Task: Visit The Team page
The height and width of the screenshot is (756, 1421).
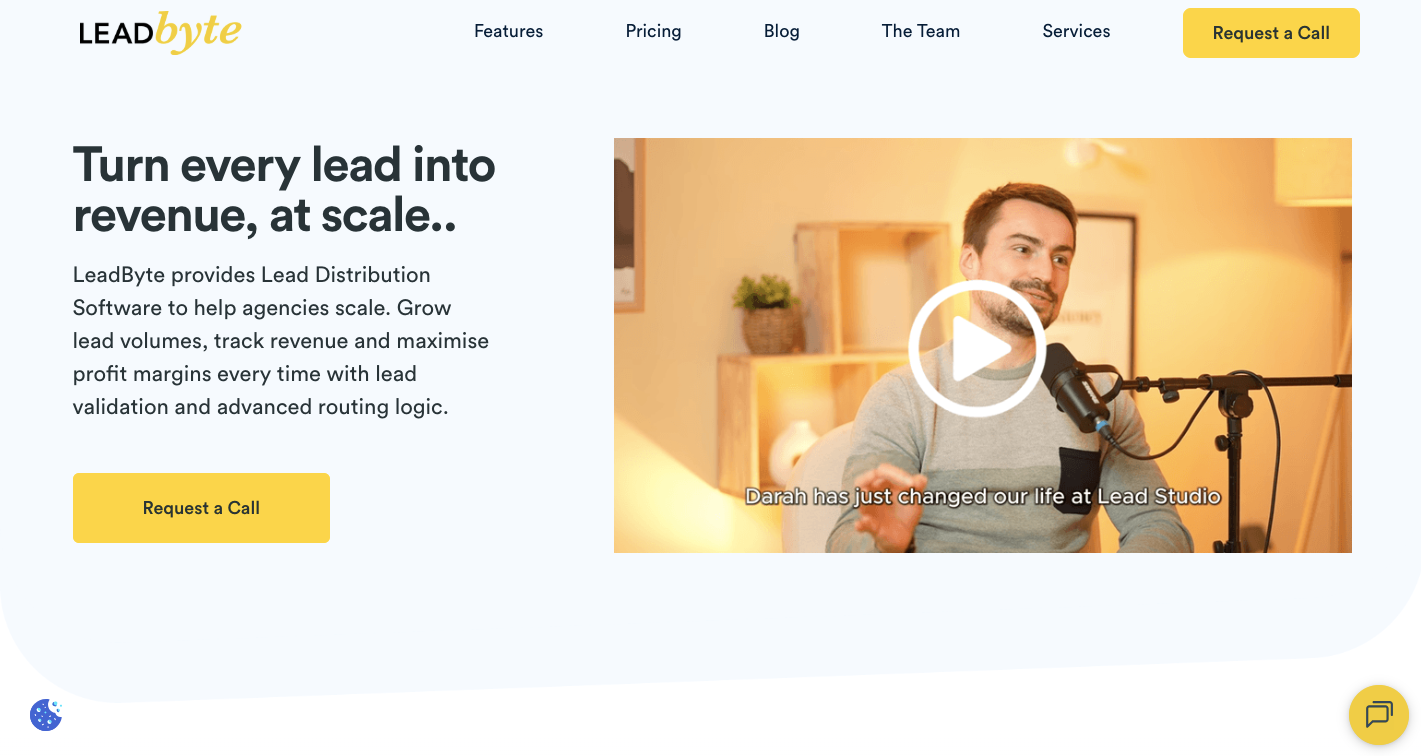Action: pos(920,31)
